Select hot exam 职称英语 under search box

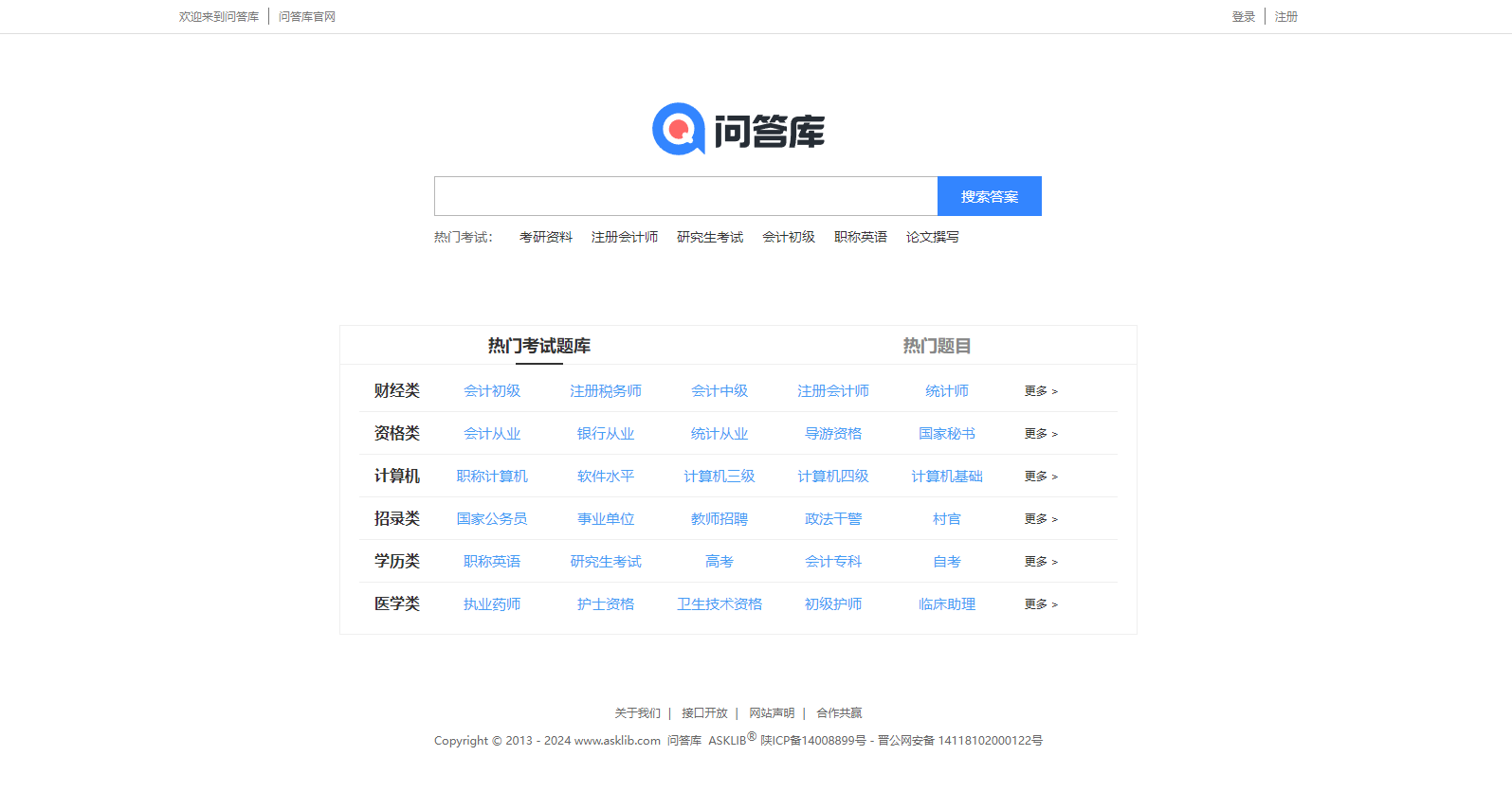pos(861,237)
